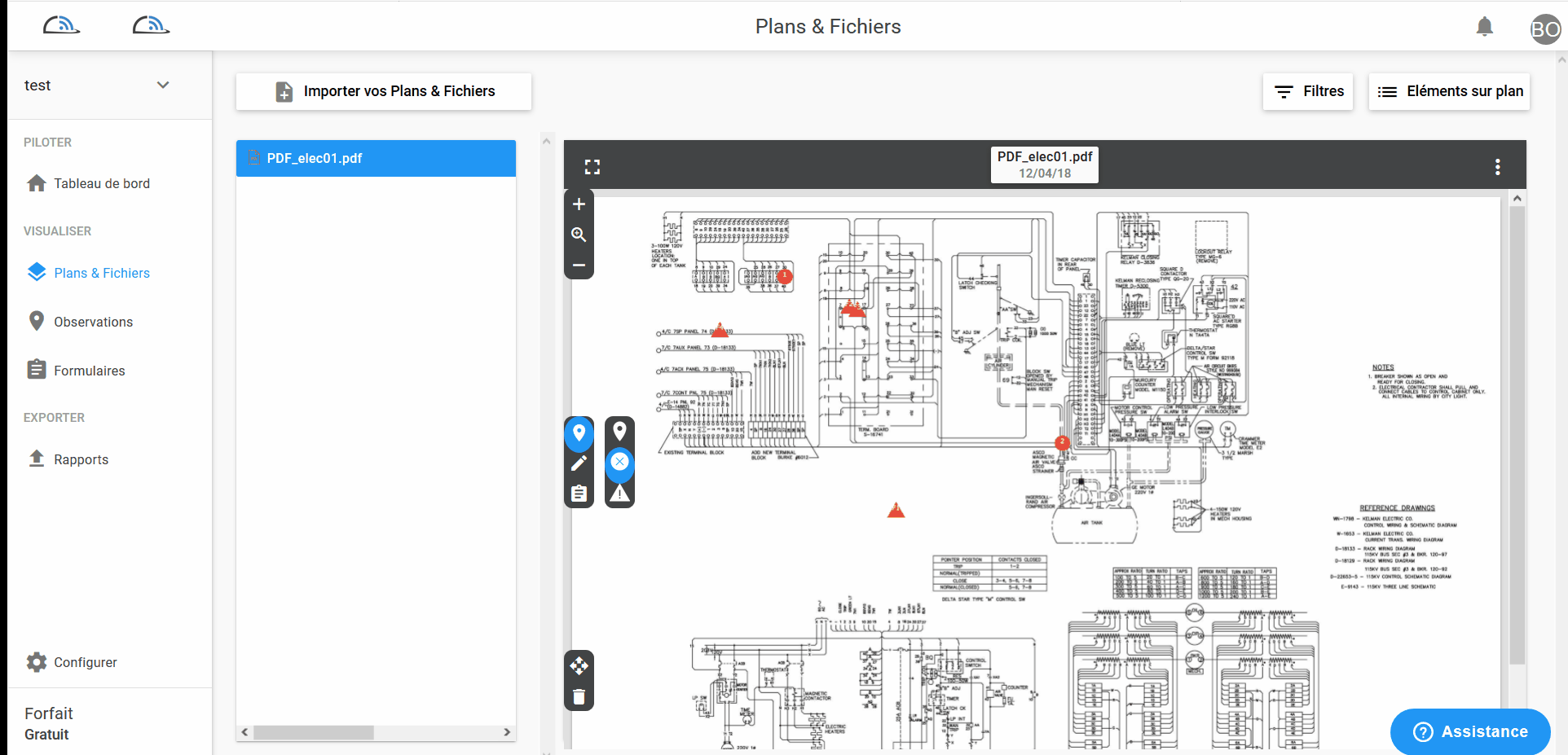
Task: Open Rapports export section
Action: click(81, 460)
